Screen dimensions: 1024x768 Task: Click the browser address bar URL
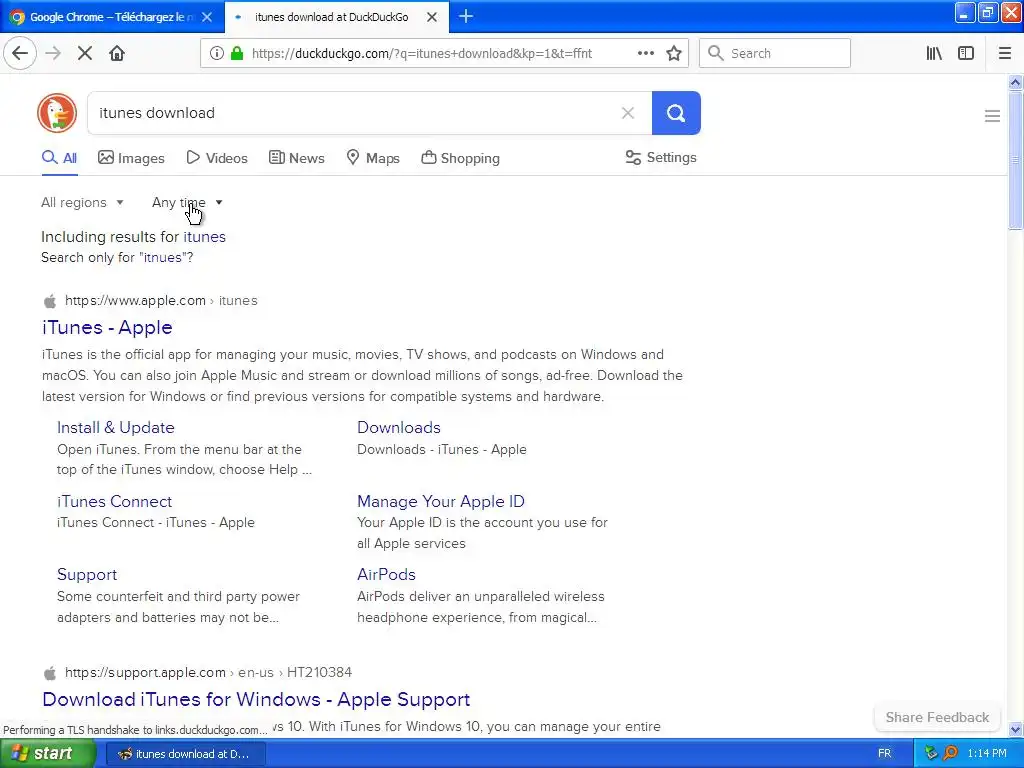421,54
